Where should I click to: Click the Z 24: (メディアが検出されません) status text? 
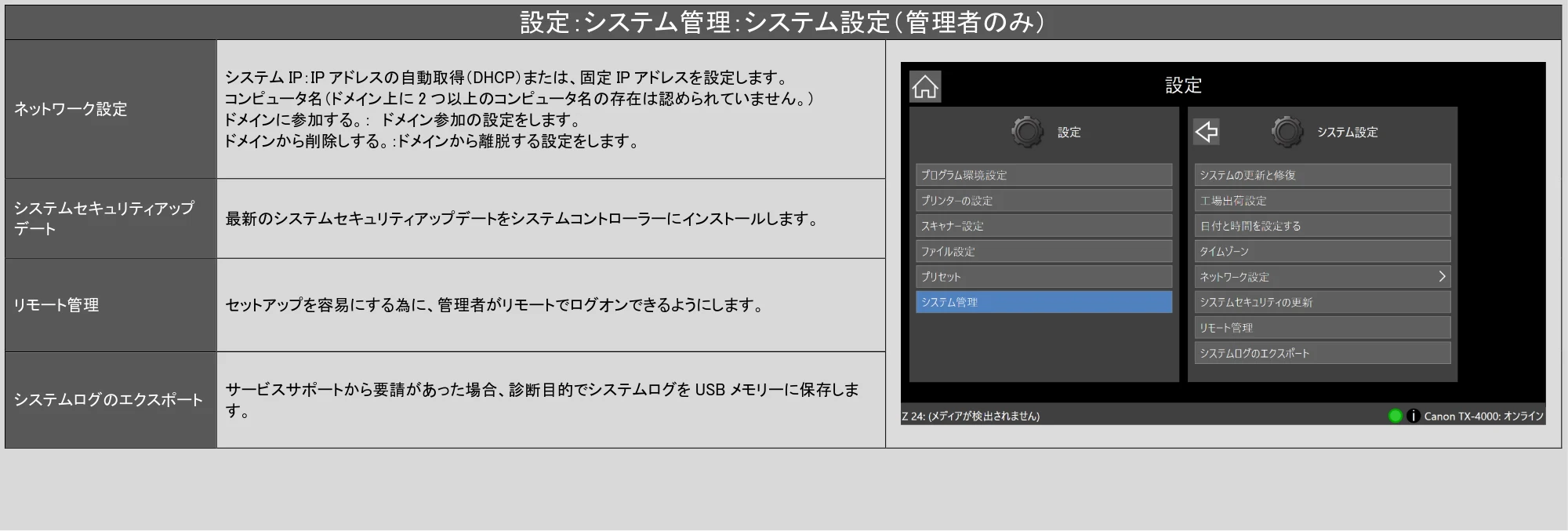pos(971,416)
